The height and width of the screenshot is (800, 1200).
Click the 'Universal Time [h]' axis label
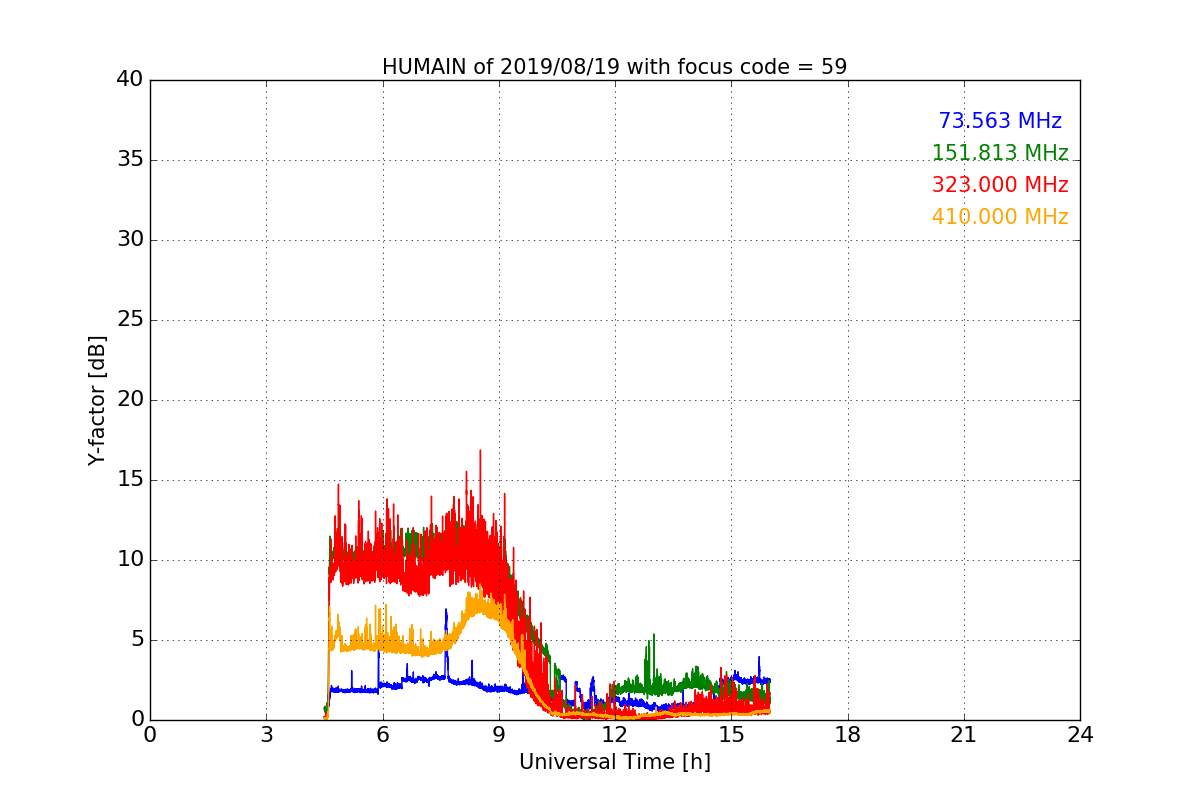pos(614,762)
